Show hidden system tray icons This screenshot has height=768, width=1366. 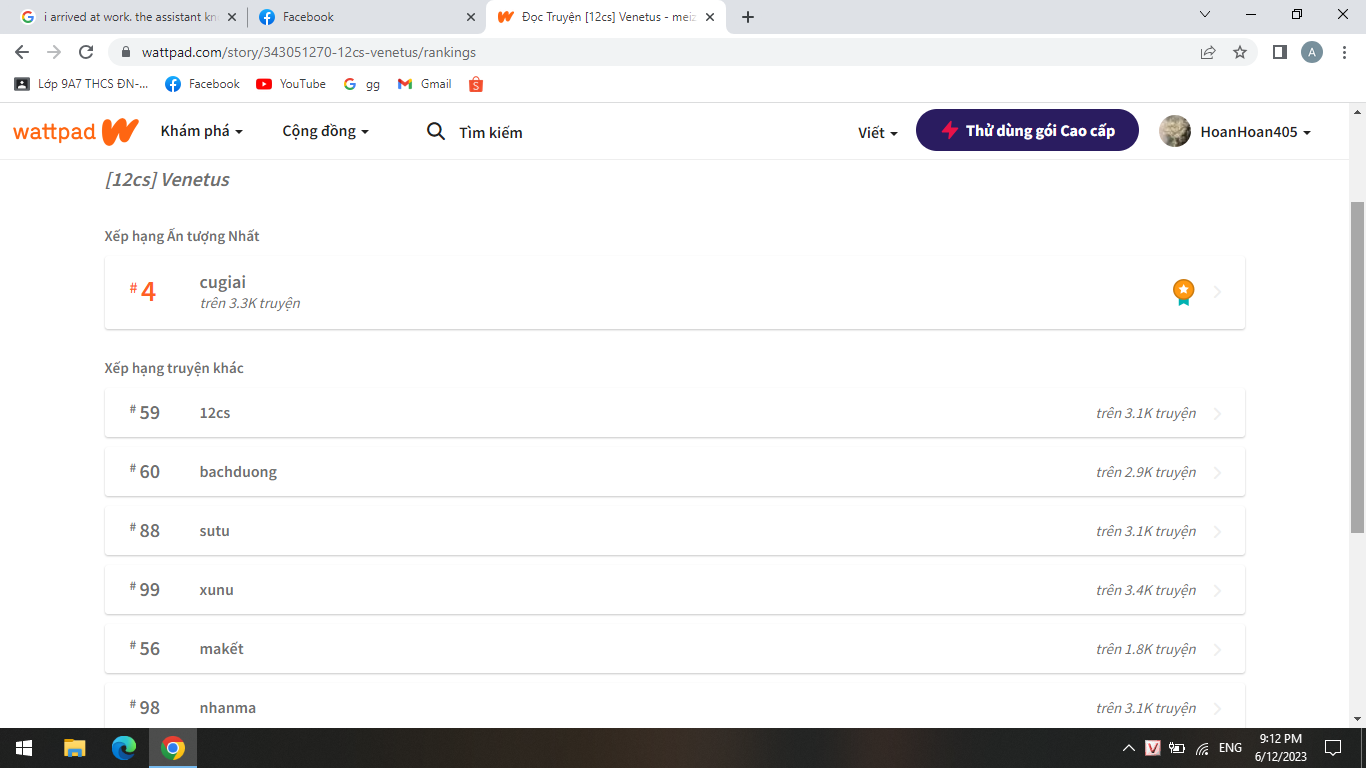point(1129,748)
